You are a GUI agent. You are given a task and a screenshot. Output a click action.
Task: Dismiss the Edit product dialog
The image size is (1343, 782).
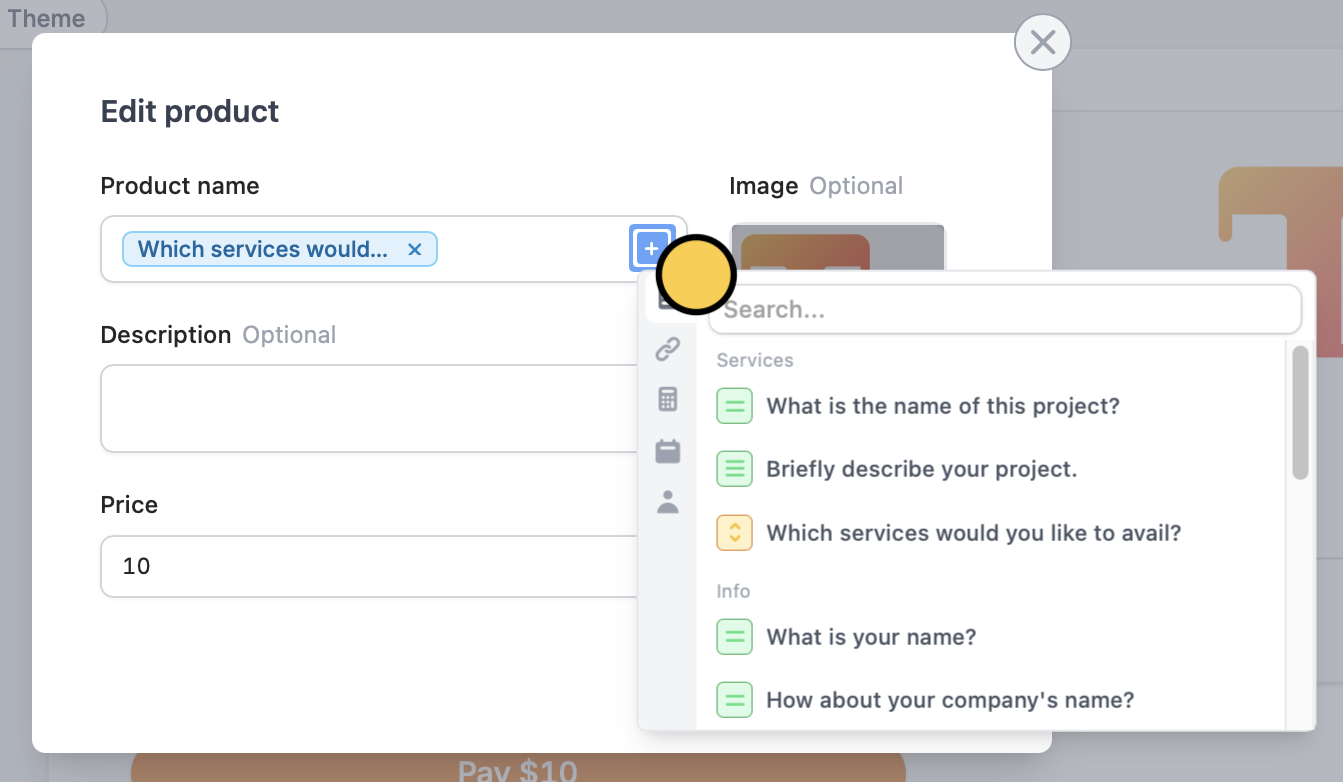[1043, 42]
